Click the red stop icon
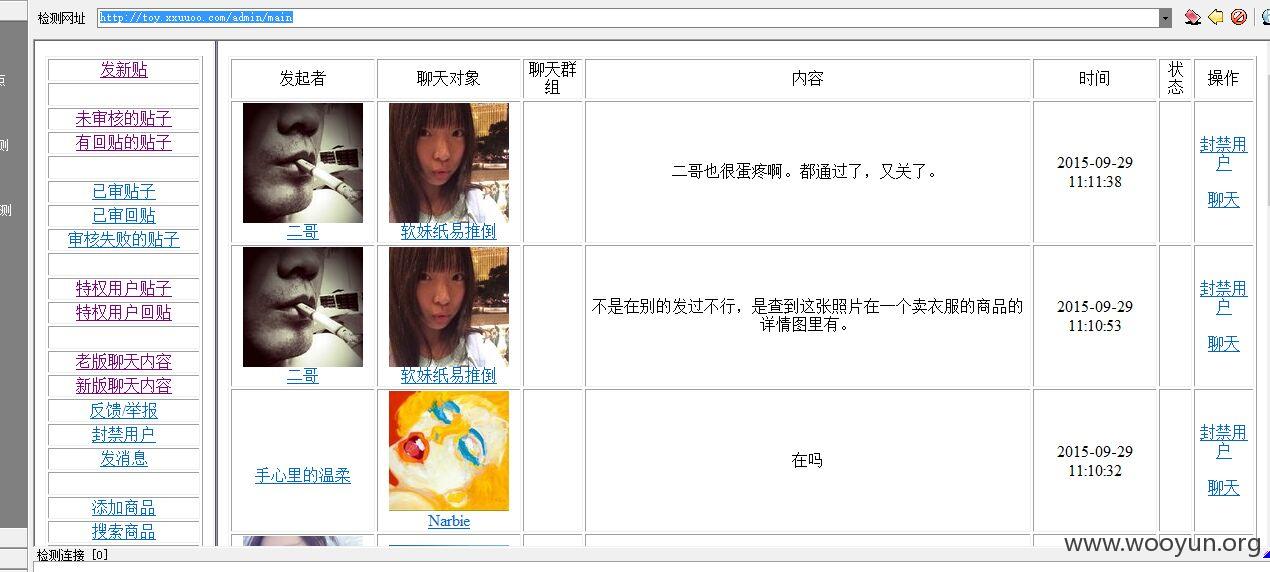This screenshot has width=1270, height=572. click(x=1239, y=17)
